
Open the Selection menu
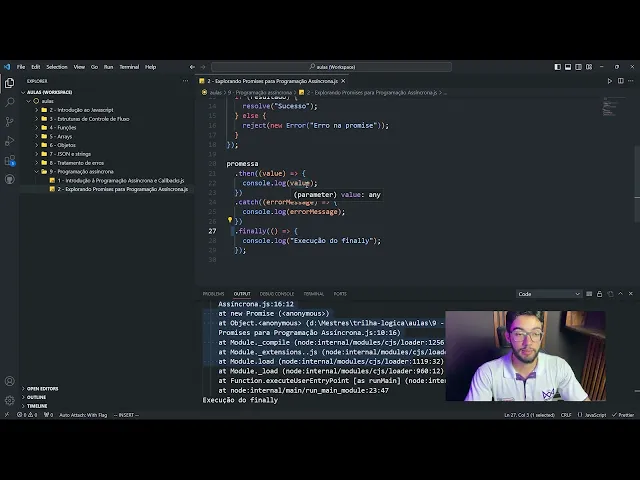pos(57,67)
